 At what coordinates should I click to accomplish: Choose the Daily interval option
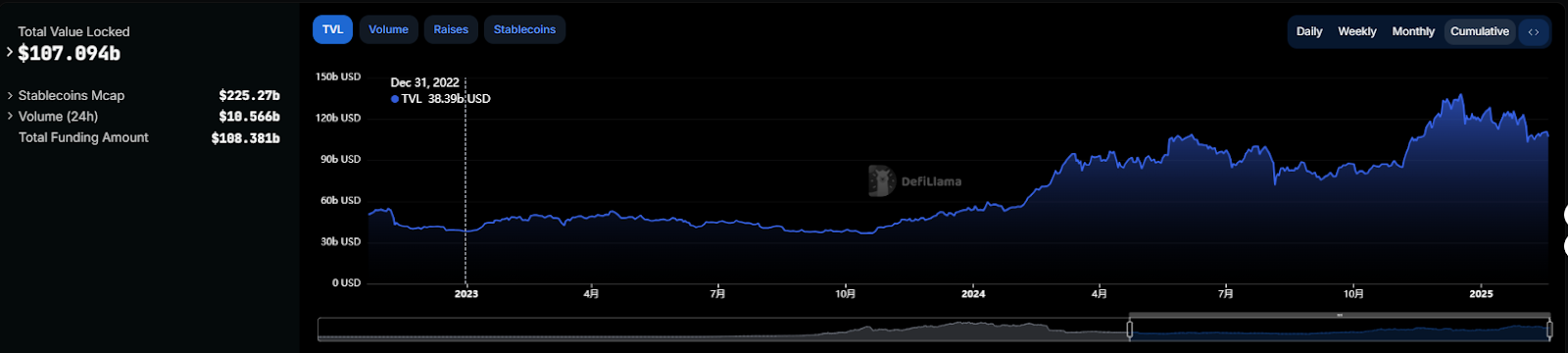pos(1309,31)
